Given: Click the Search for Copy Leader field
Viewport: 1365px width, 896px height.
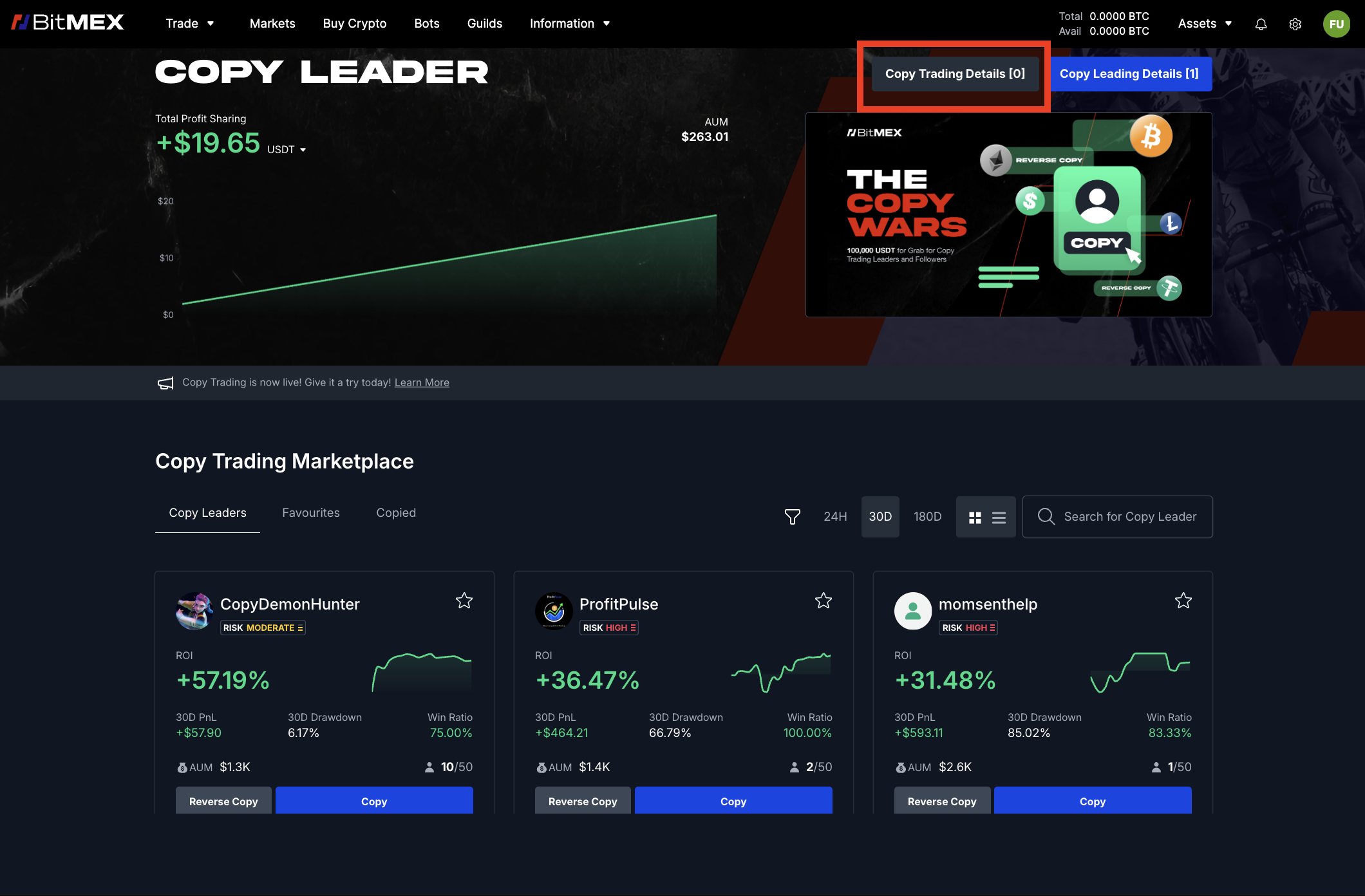Looking at the screenshot, I should pos(1129,517).
